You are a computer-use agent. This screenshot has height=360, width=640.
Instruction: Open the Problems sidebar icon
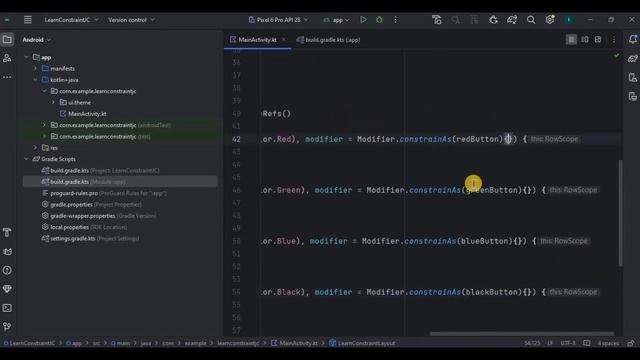[7, 270]
